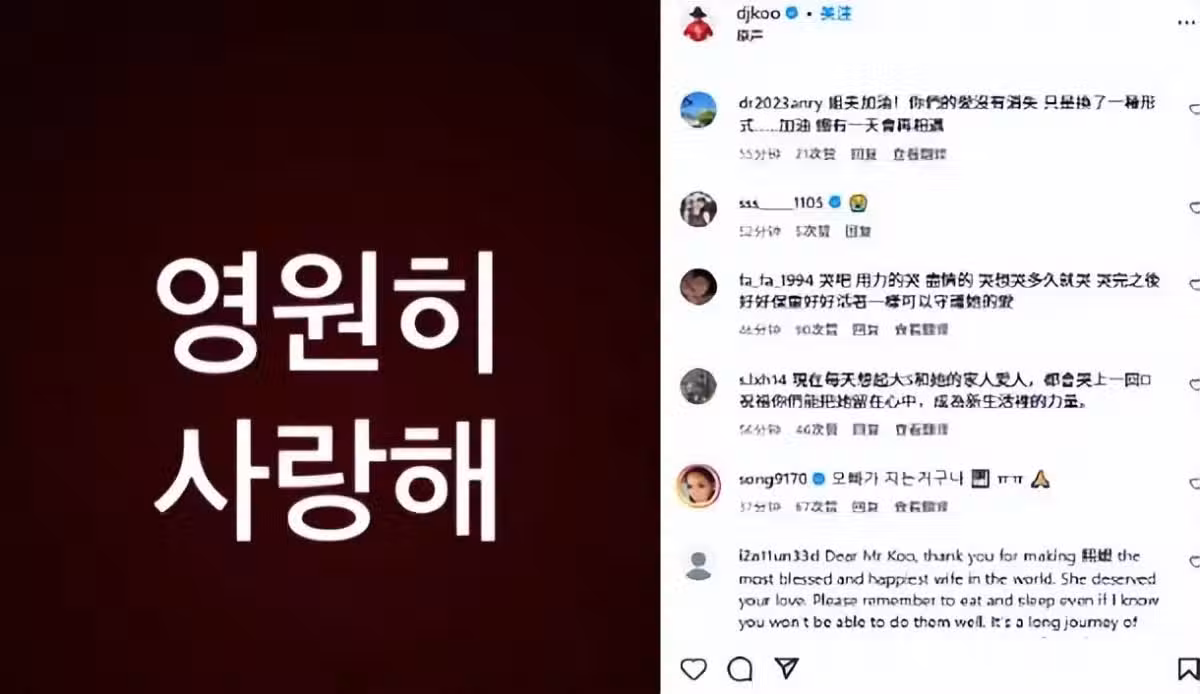This screenshot has height=694, width=1200.
Task: Open dr2023anry commenter avatar
Action: pyautogui.click(x=698, y=109)
